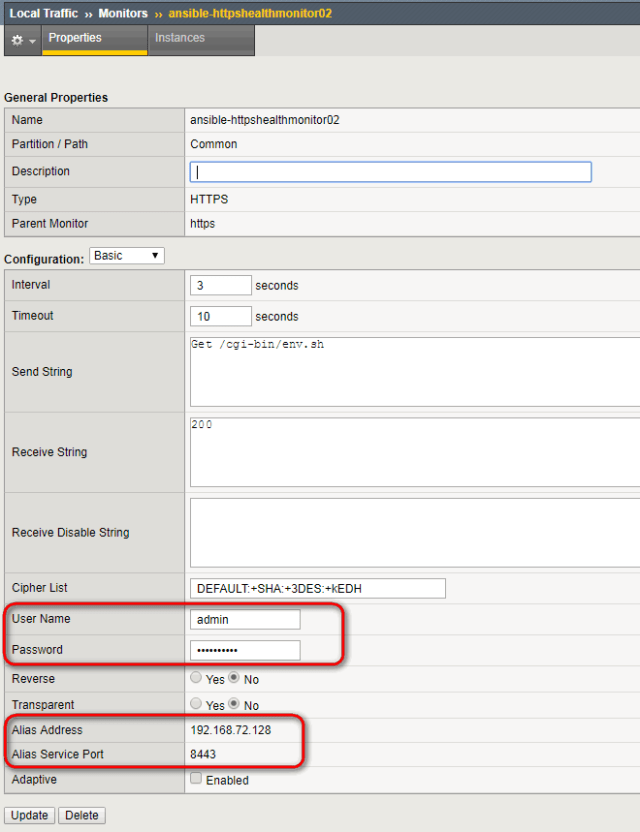
Task: Edit the User Name field
Action: pos(244,619)
